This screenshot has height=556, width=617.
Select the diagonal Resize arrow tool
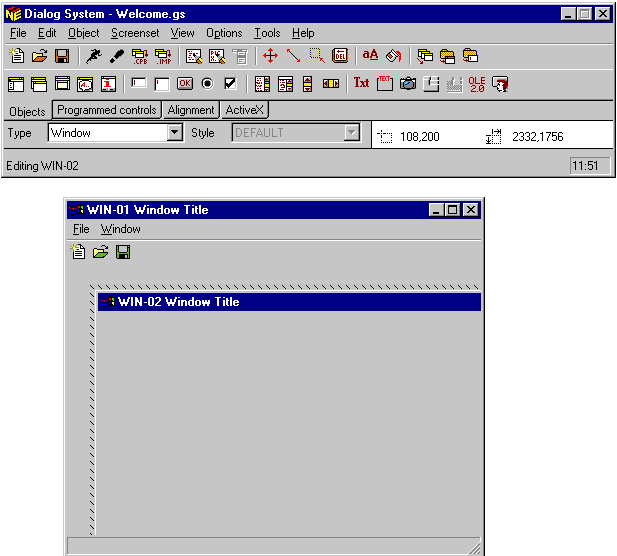click(294, 55)
